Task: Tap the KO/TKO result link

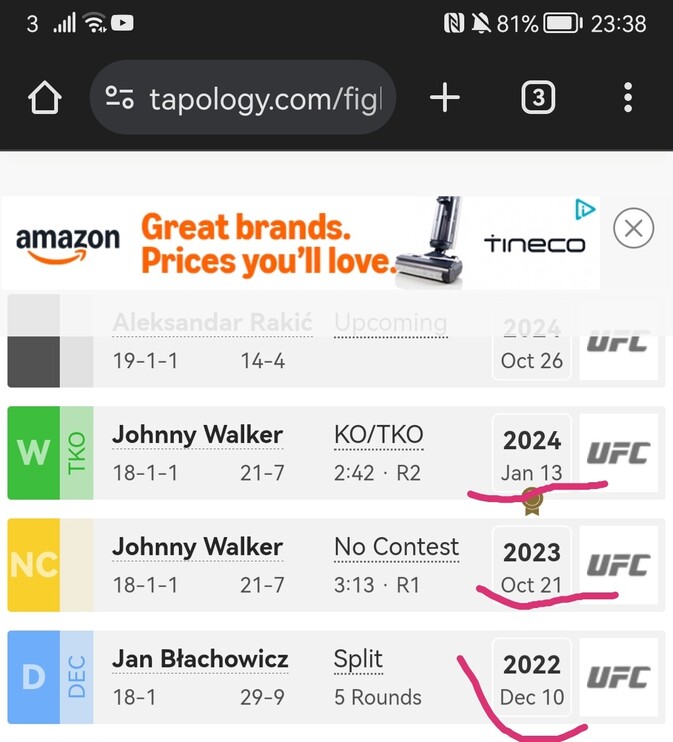Action: pyautogui.click(x=379, y=435)
